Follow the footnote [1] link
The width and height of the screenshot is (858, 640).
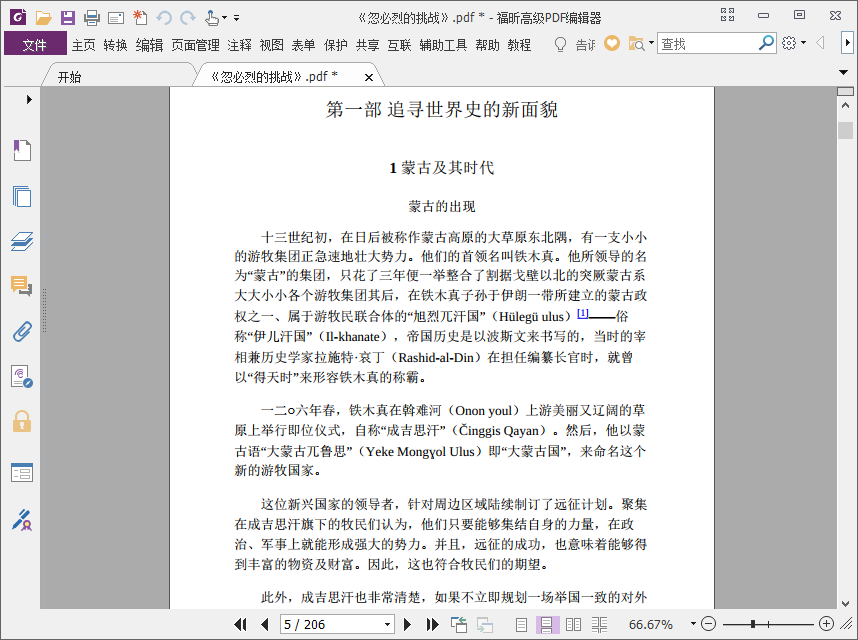tap(583, 313)
